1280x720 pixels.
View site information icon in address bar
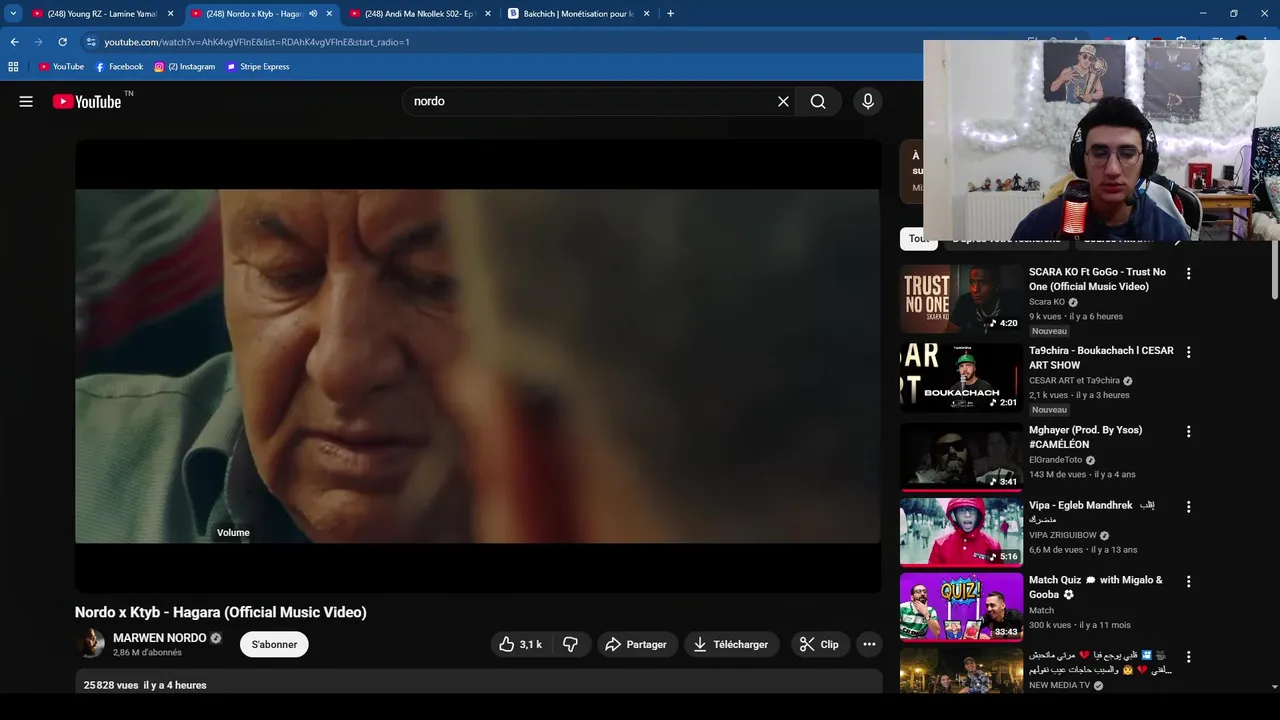tap(91, 42)
